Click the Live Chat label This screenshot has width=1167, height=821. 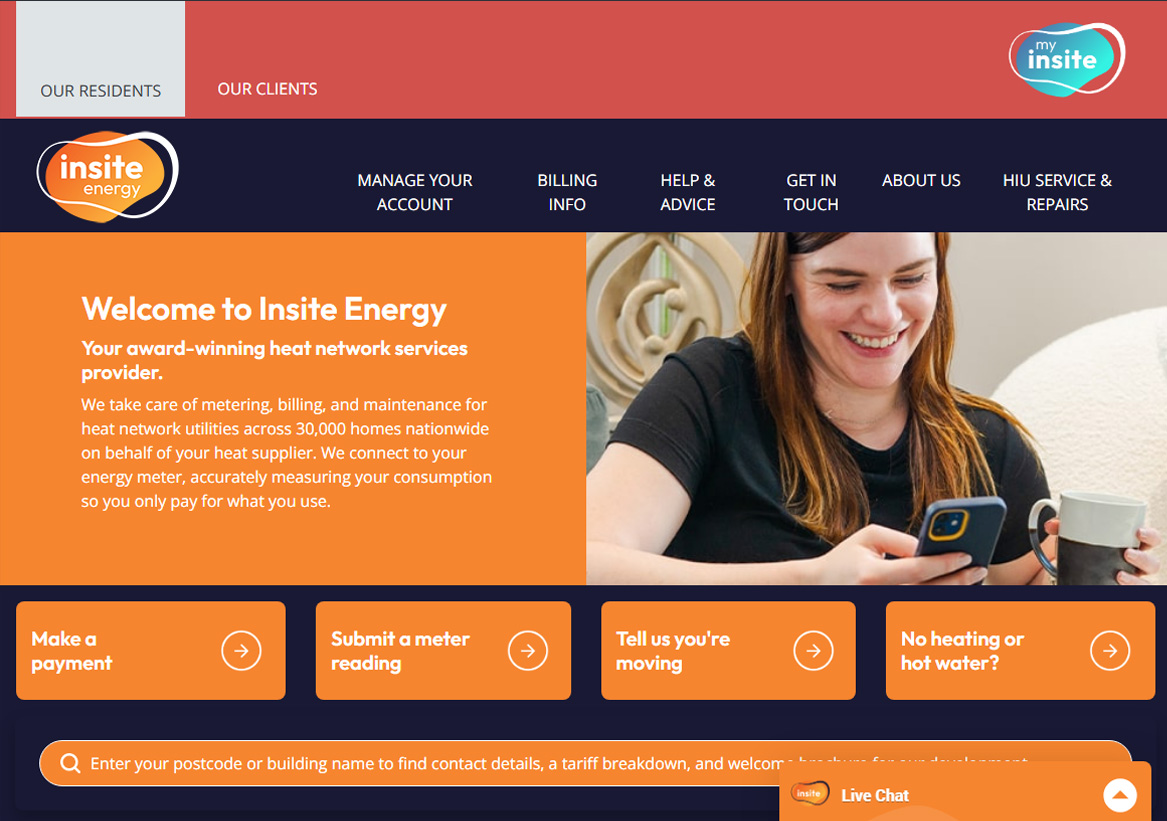coord(875,796)
